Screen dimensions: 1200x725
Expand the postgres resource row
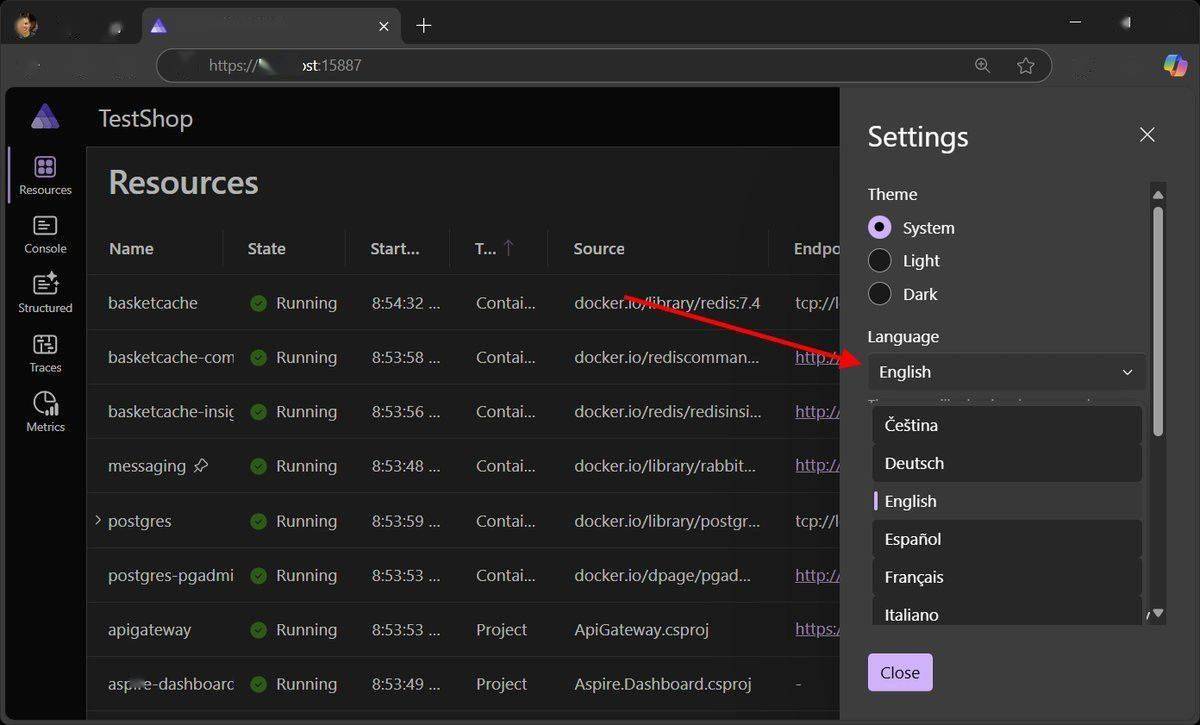coord(98,520)
